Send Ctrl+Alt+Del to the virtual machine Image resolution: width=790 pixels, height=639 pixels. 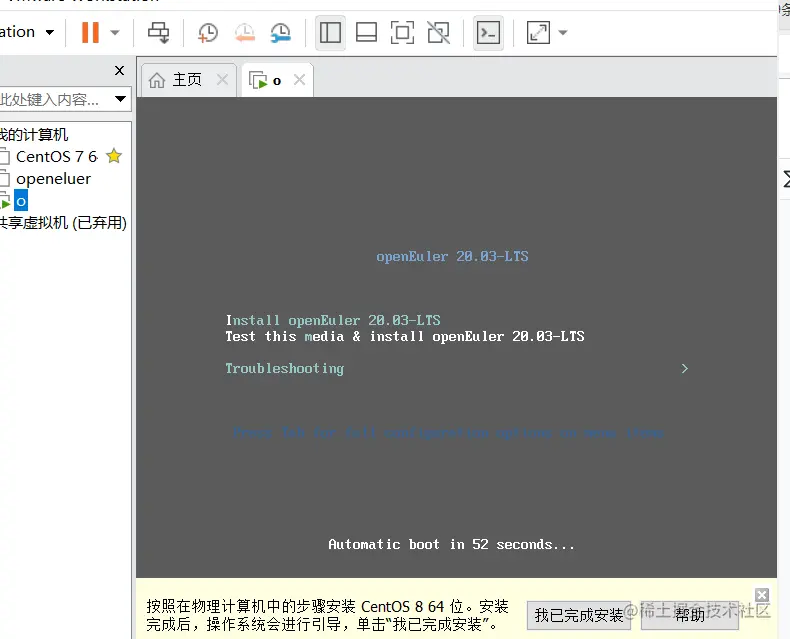click(158, 33)
